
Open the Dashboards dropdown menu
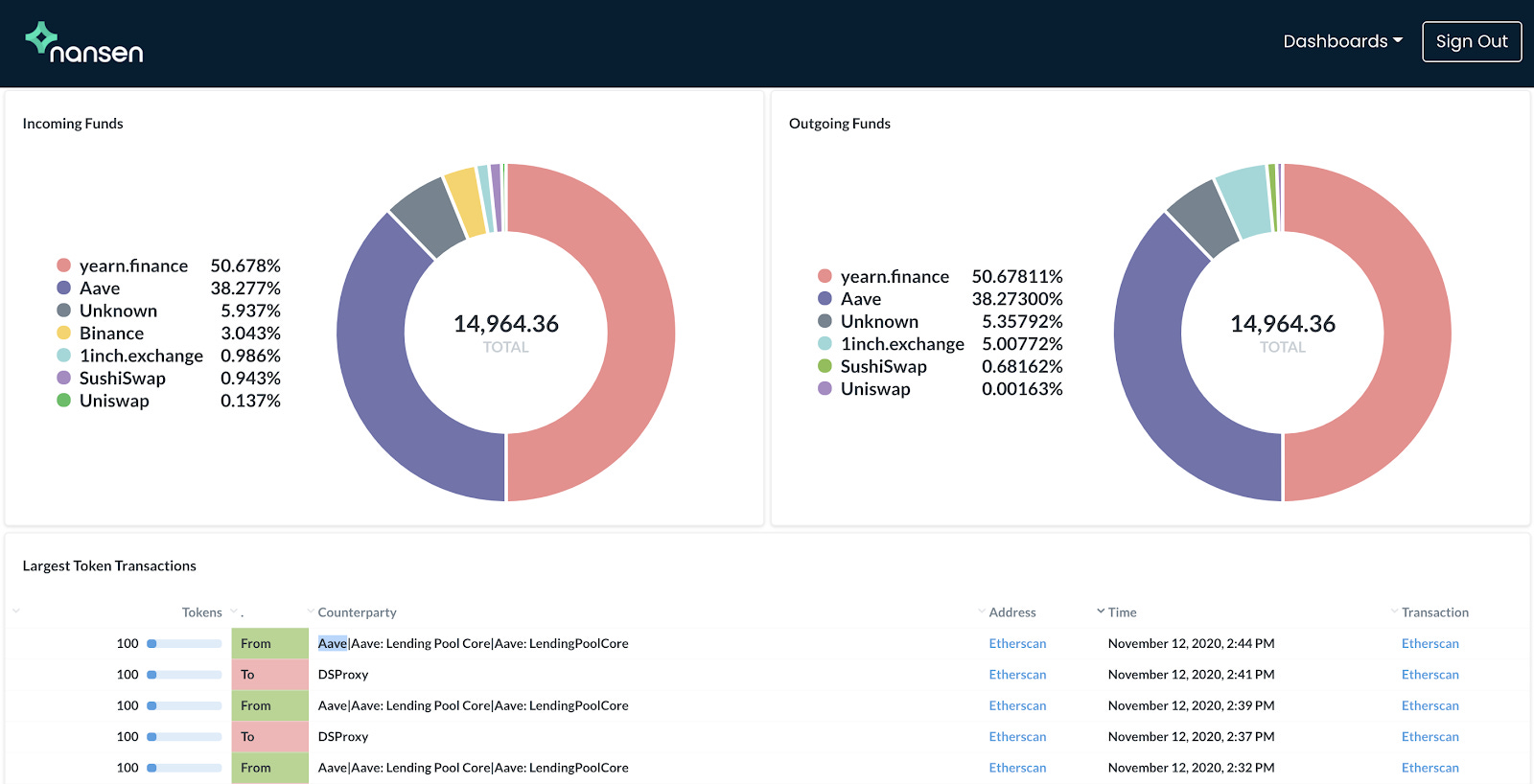pyautogui.click(x=1342, y=41)
